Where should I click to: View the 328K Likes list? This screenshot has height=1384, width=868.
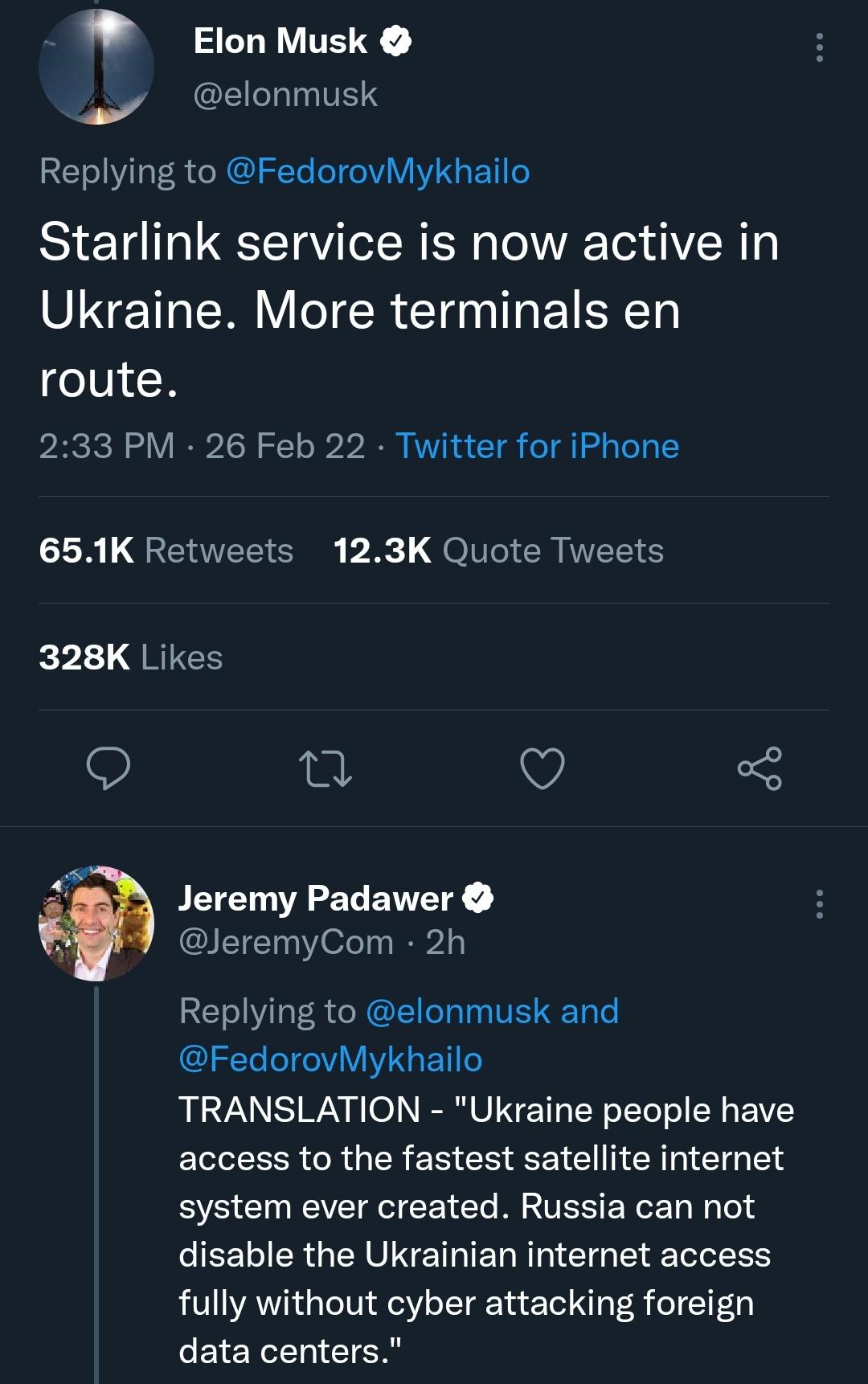tap(131, 657)
